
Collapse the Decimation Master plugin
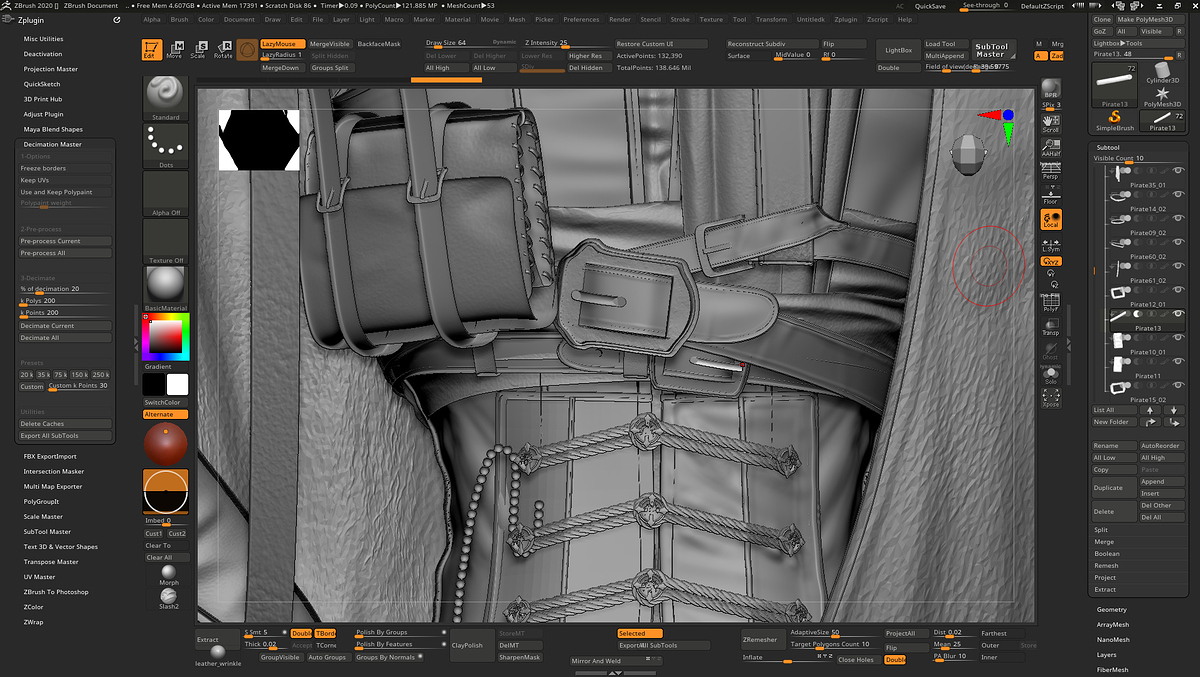tap(53, 144)
